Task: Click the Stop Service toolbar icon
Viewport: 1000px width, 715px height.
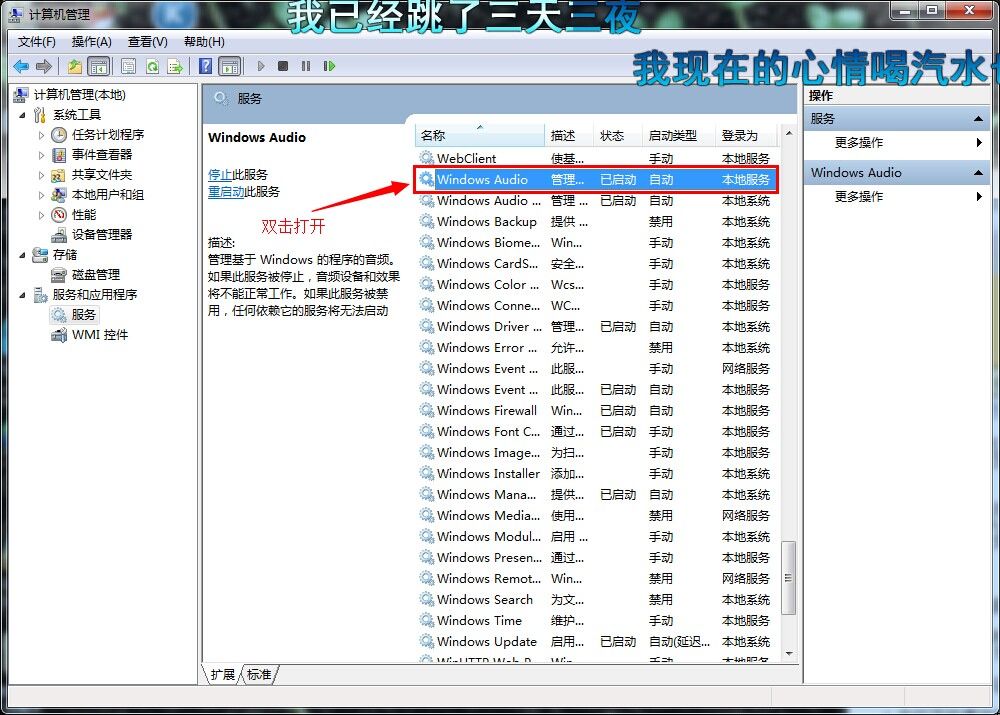Action: pyautogui.click(x=283, y=66)
